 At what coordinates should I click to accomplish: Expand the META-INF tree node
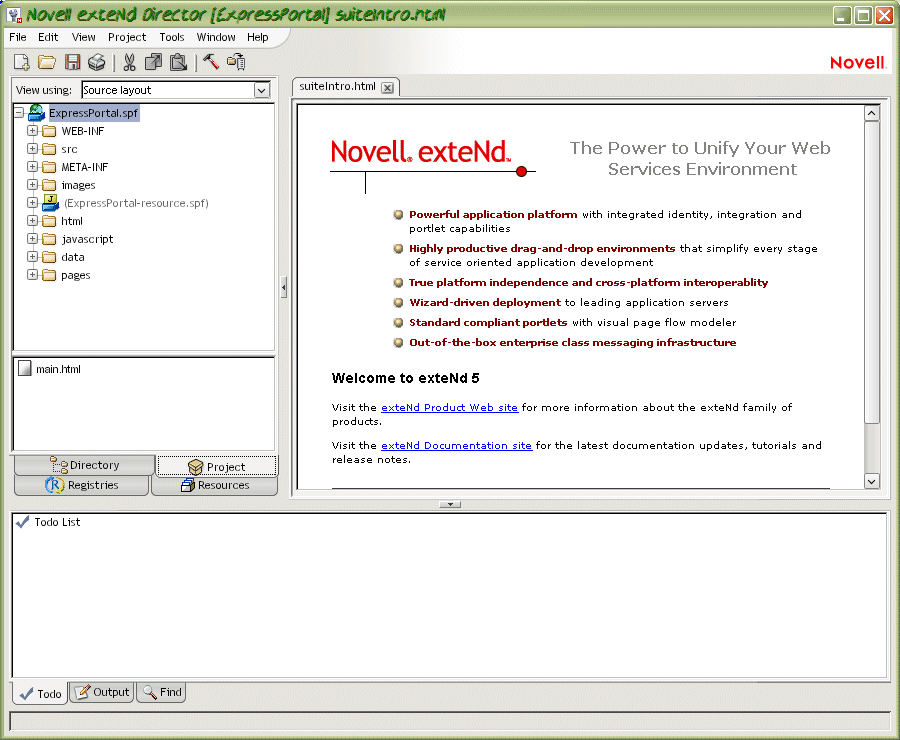[x=33, y=167]
